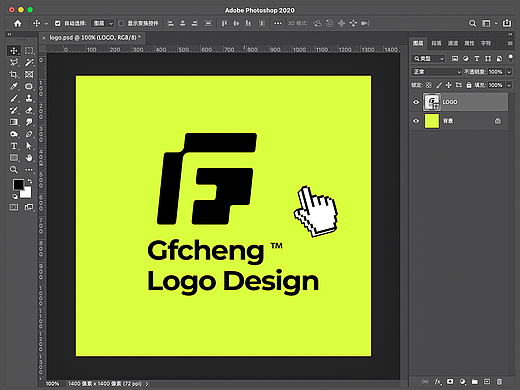Hide the LOGO layer with its eye icon
The image size is (520, 390).
coord(416,102)
